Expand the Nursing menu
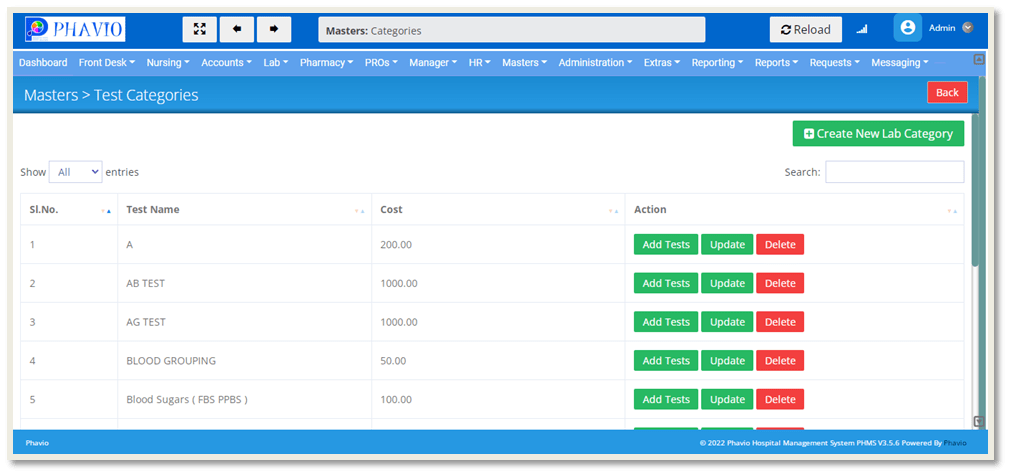The height and width of the screenshot is (475, 1009). coord(168,62)
